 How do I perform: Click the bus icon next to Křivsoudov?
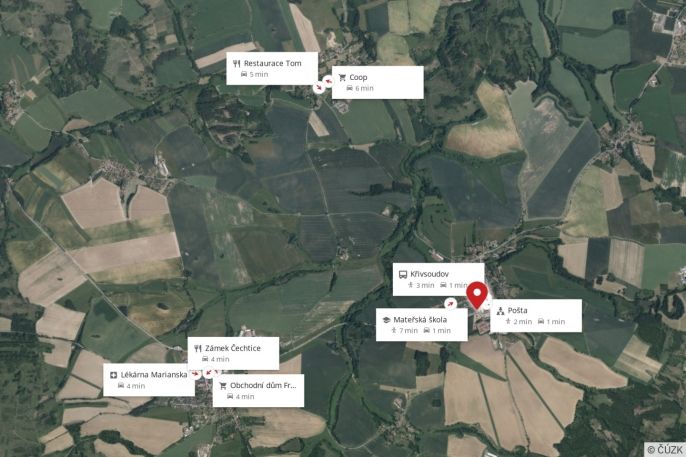tap(402, 275)
